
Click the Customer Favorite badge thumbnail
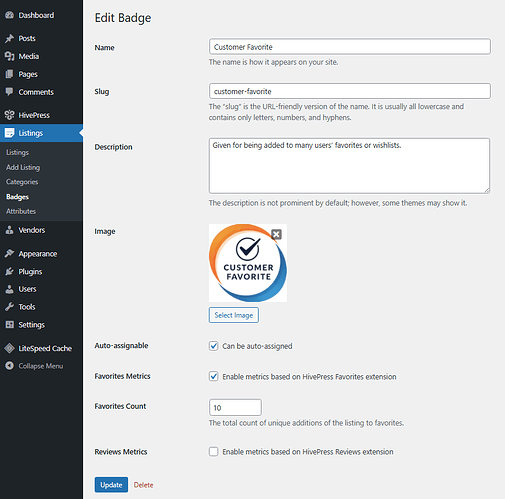pyautogui.click(x=248, y=263)
